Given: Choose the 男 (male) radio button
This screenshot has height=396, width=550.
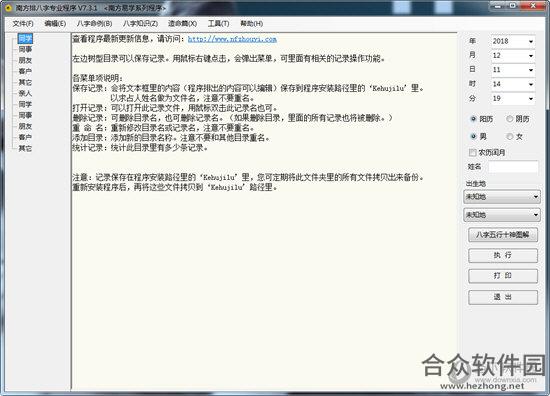Looking at the screenshot, I should pyautogui.click(x=473, y=136).
